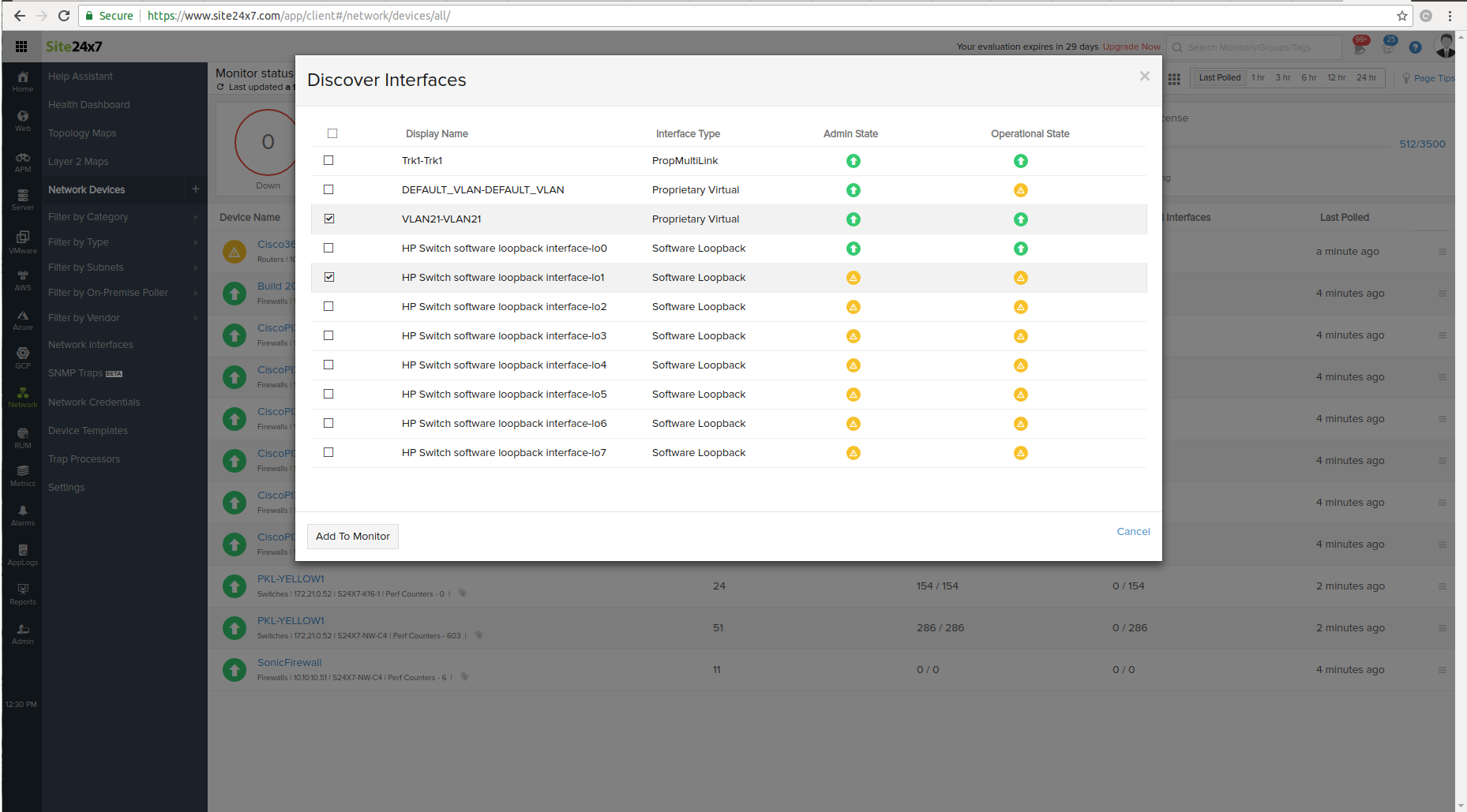This screenshot has height=812, width=1467.
Task: Select the 24 hr time range
Action: tap(1367, 77)
